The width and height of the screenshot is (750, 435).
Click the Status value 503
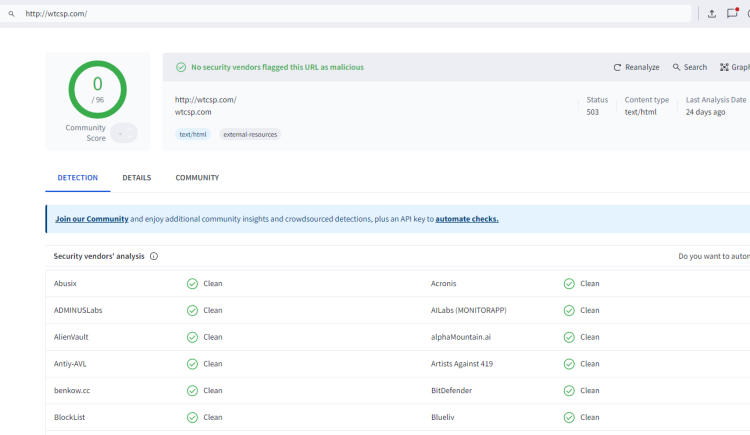[x=593, y=112]
